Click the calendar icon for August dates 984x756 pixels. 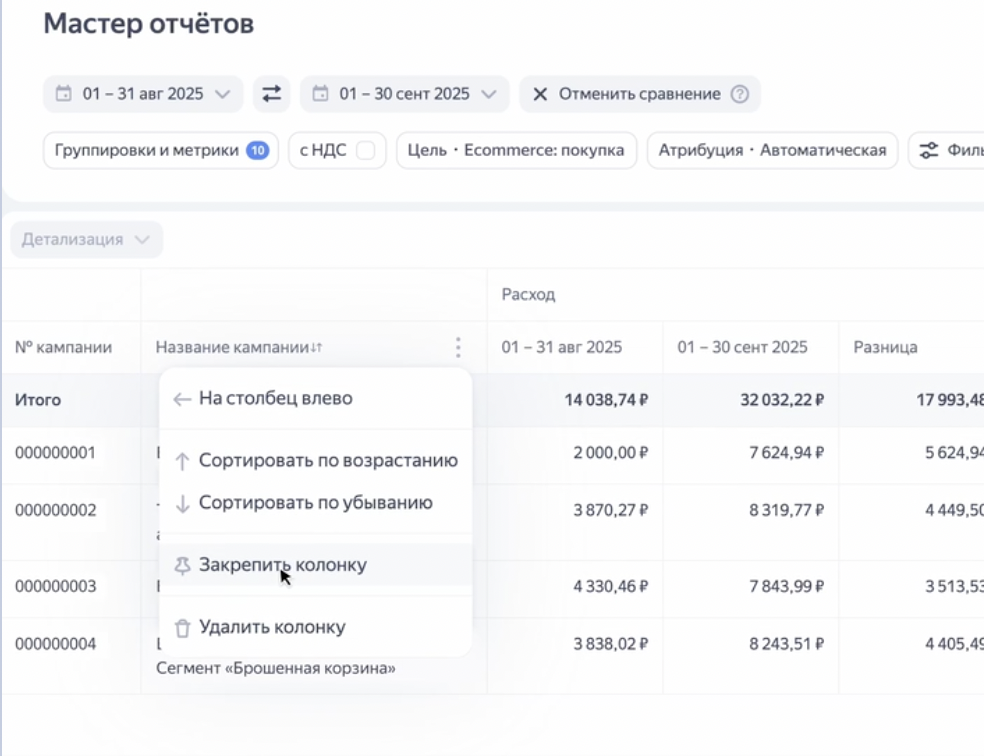65,93
